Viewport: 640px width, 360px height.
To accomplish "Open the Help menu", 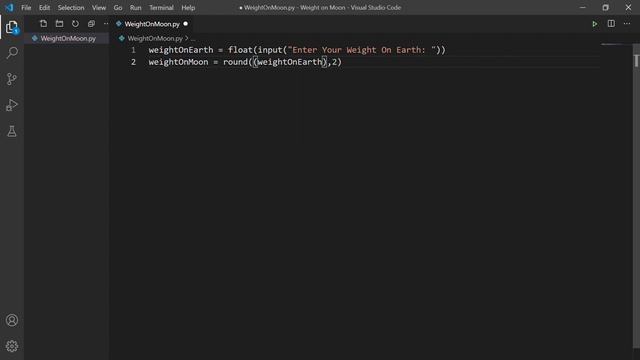I will [x=188, y=8].
